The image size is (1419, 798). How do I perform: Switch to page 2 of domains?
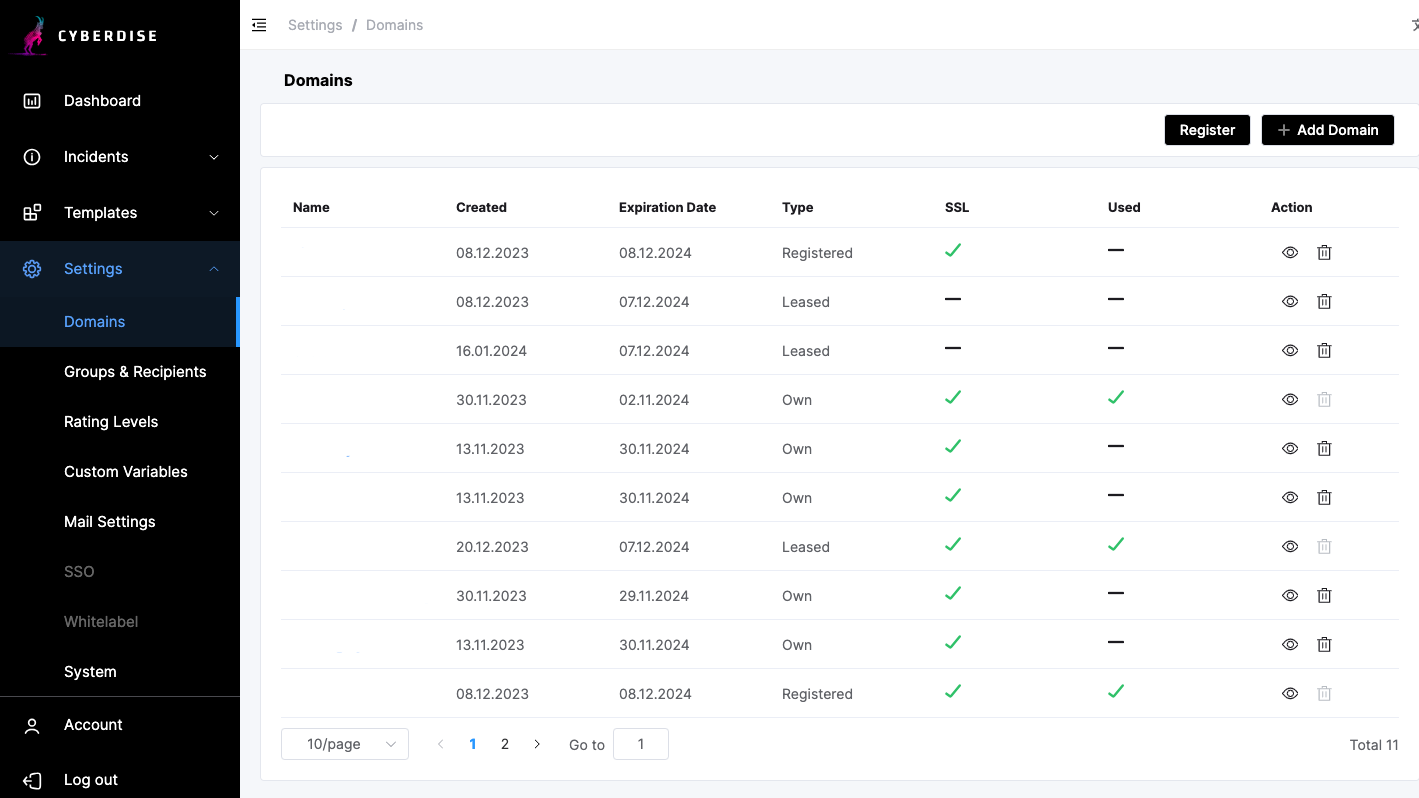tap(505, 744)
